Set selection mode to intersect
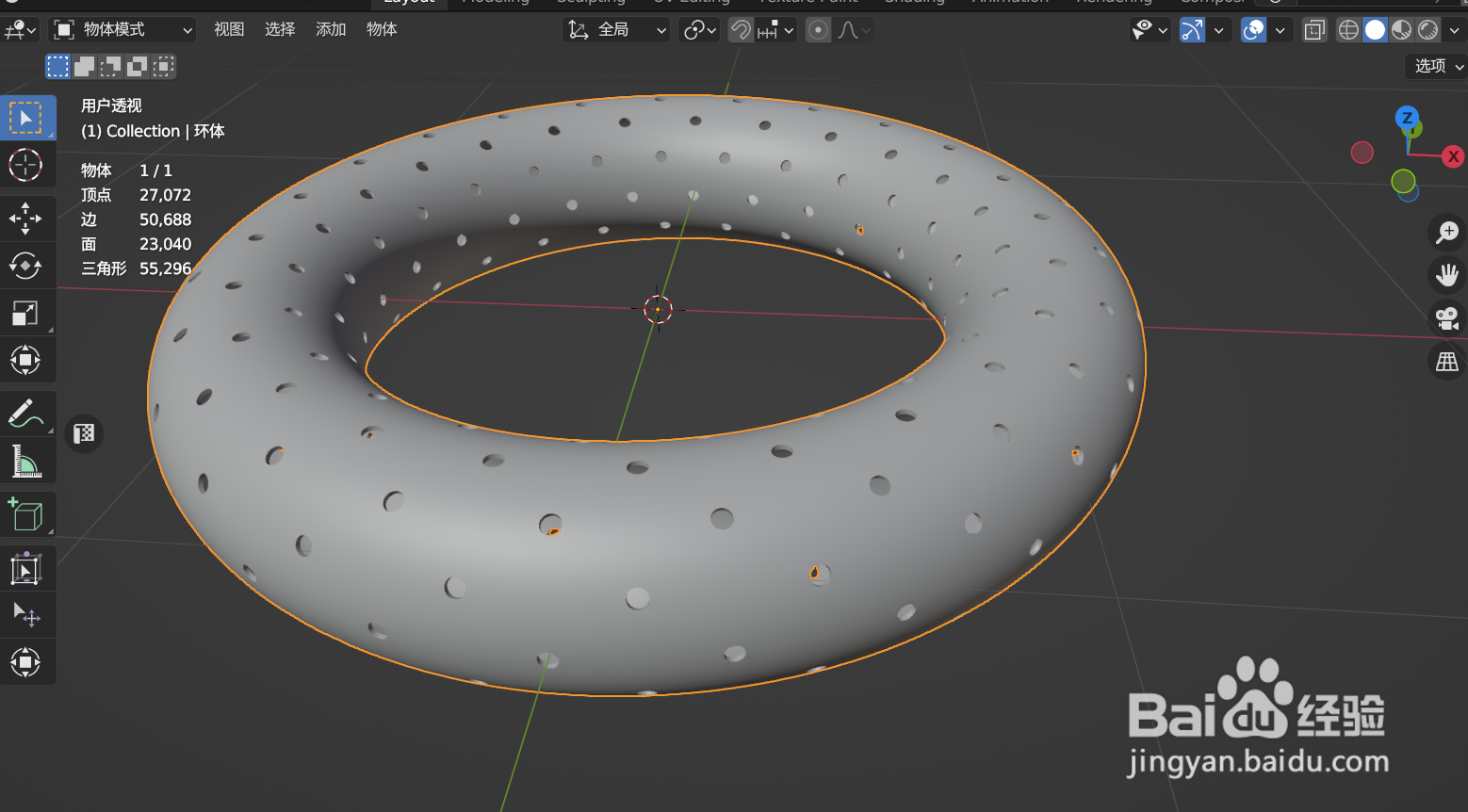Screen dimensions: 1468x812 coord(164,66)
